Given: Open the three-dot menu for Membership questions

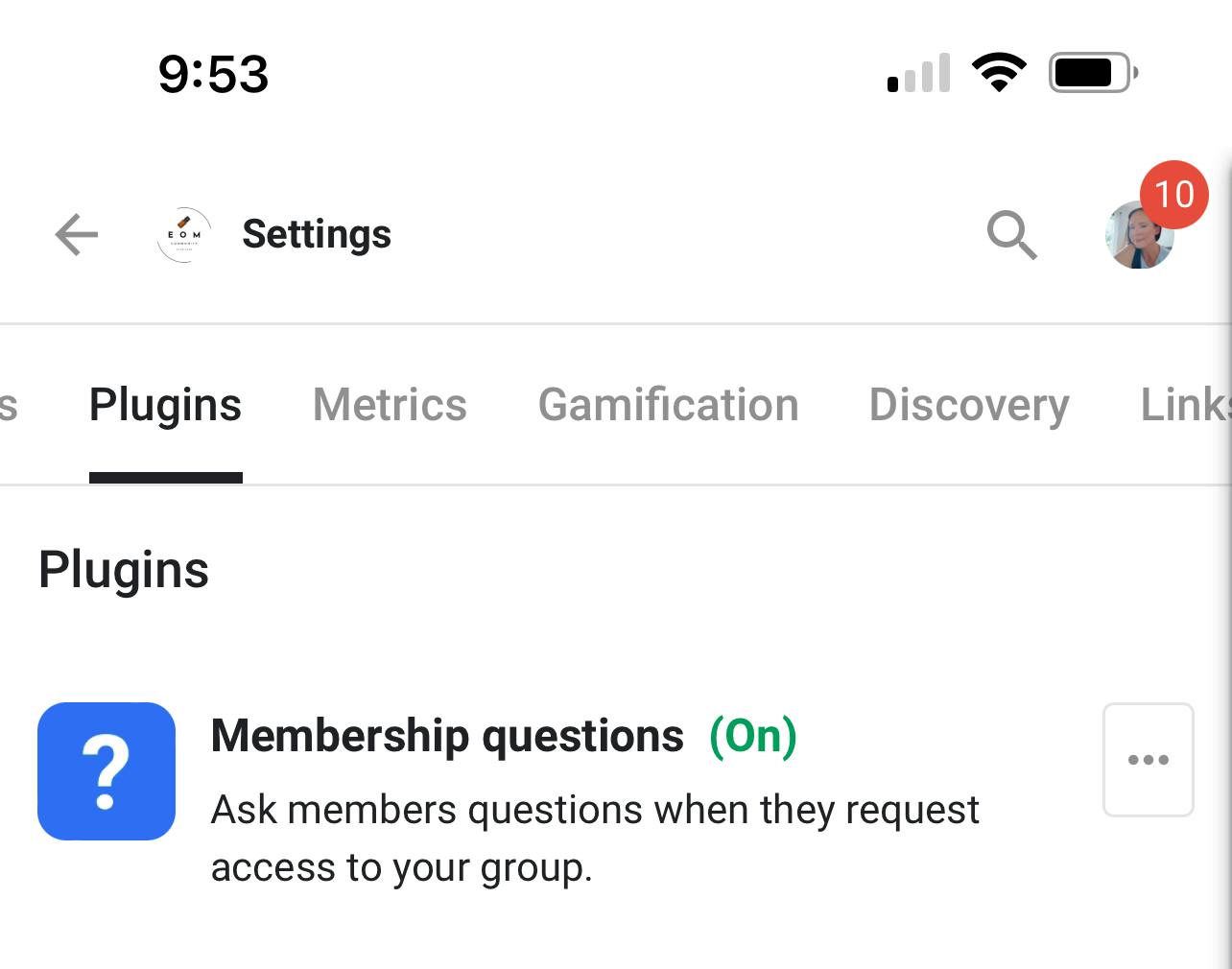Looking at the screenshot, I should (1149, 760).
